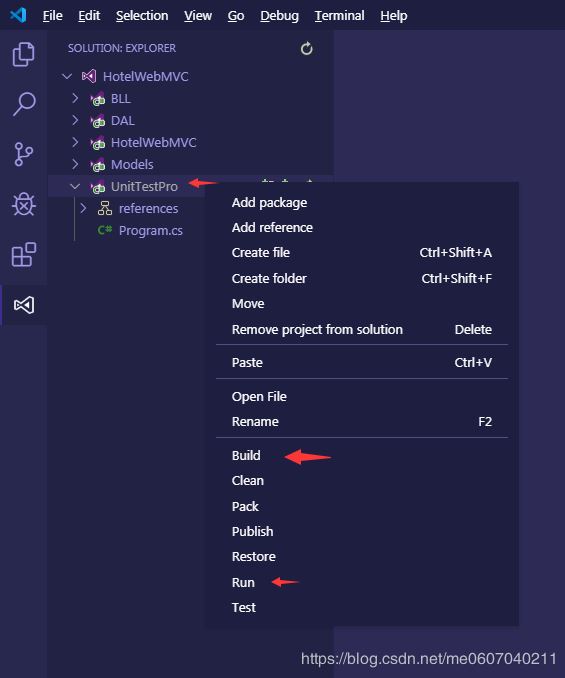Image resolution: width=565 pixels, height=678 pixels.
Task: Choose Build from the context menu
Action: pos(246,455)
